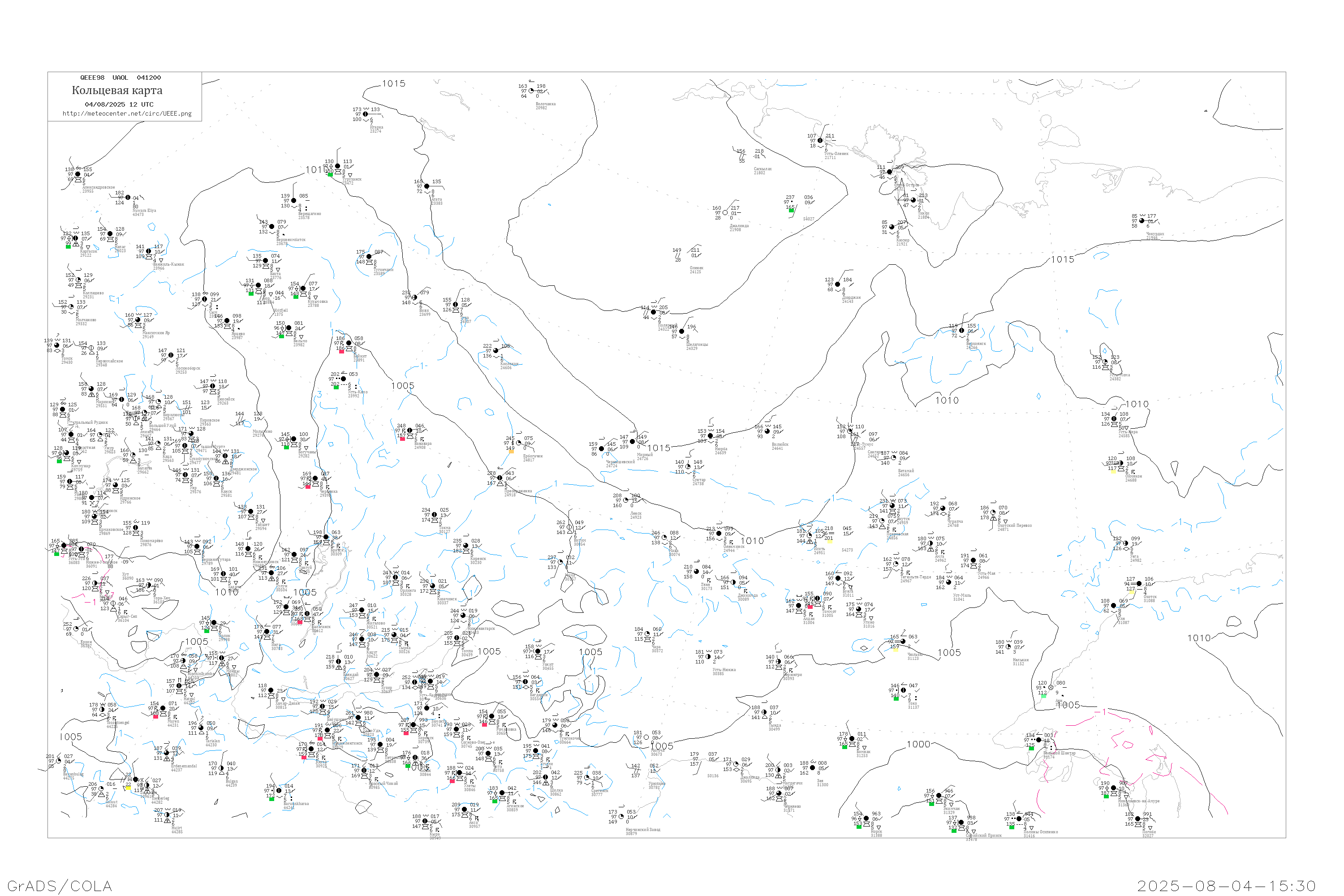Click the Аян station obscured-sky circle symbol
The image size is (1344, 896).
coord(1051,687)
